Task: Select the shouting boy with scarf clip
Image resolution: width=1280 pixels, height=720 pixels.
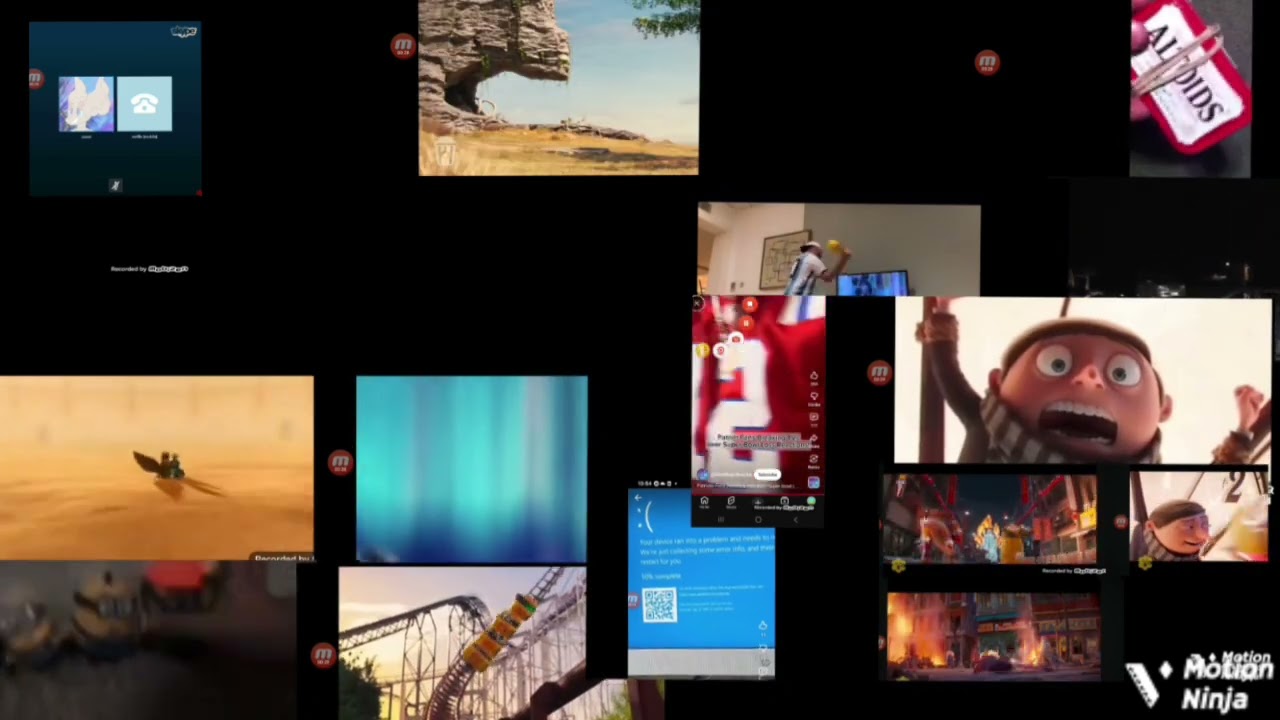Action: [x=1083, y=381]
